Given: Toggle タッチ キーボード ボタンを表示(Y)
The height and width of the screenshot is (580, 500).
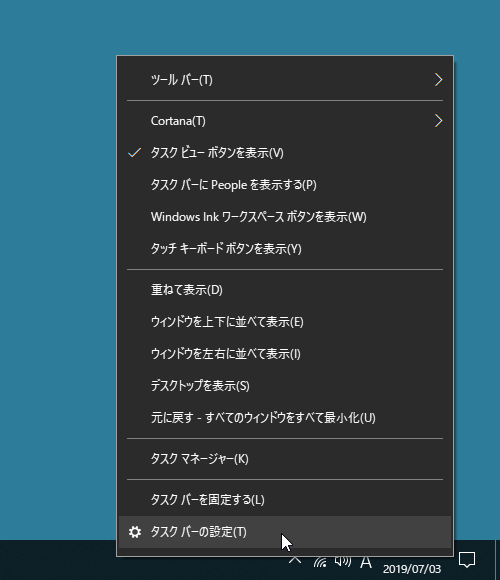Looking at the screenshot, I should (x=285, y=249).
